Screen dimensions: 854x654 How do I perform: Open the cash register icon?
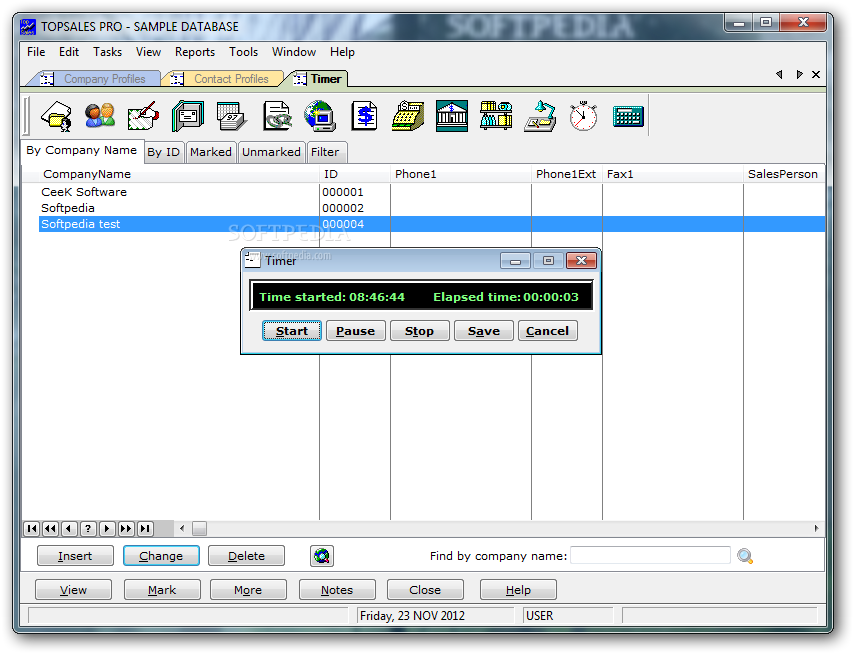coord(408,116)
